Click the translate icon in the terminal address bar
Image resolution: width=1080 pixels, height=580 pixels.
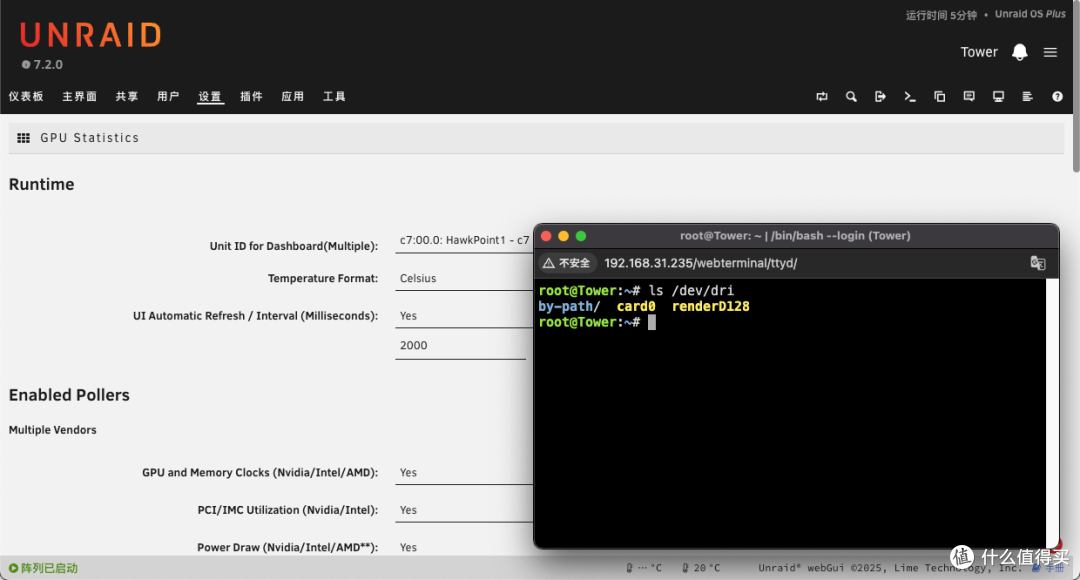(1037, 263)
